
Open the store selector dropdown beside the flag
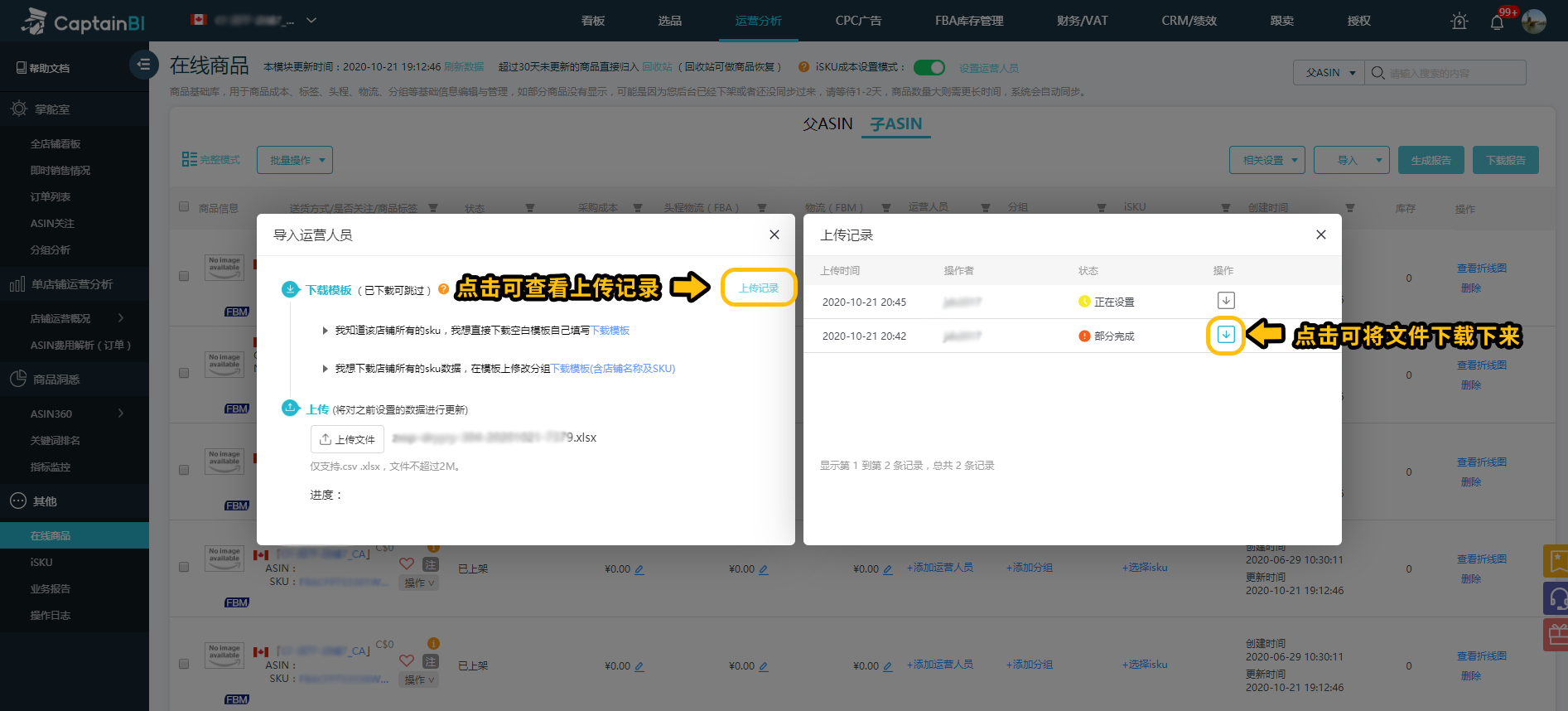(311, 20)
